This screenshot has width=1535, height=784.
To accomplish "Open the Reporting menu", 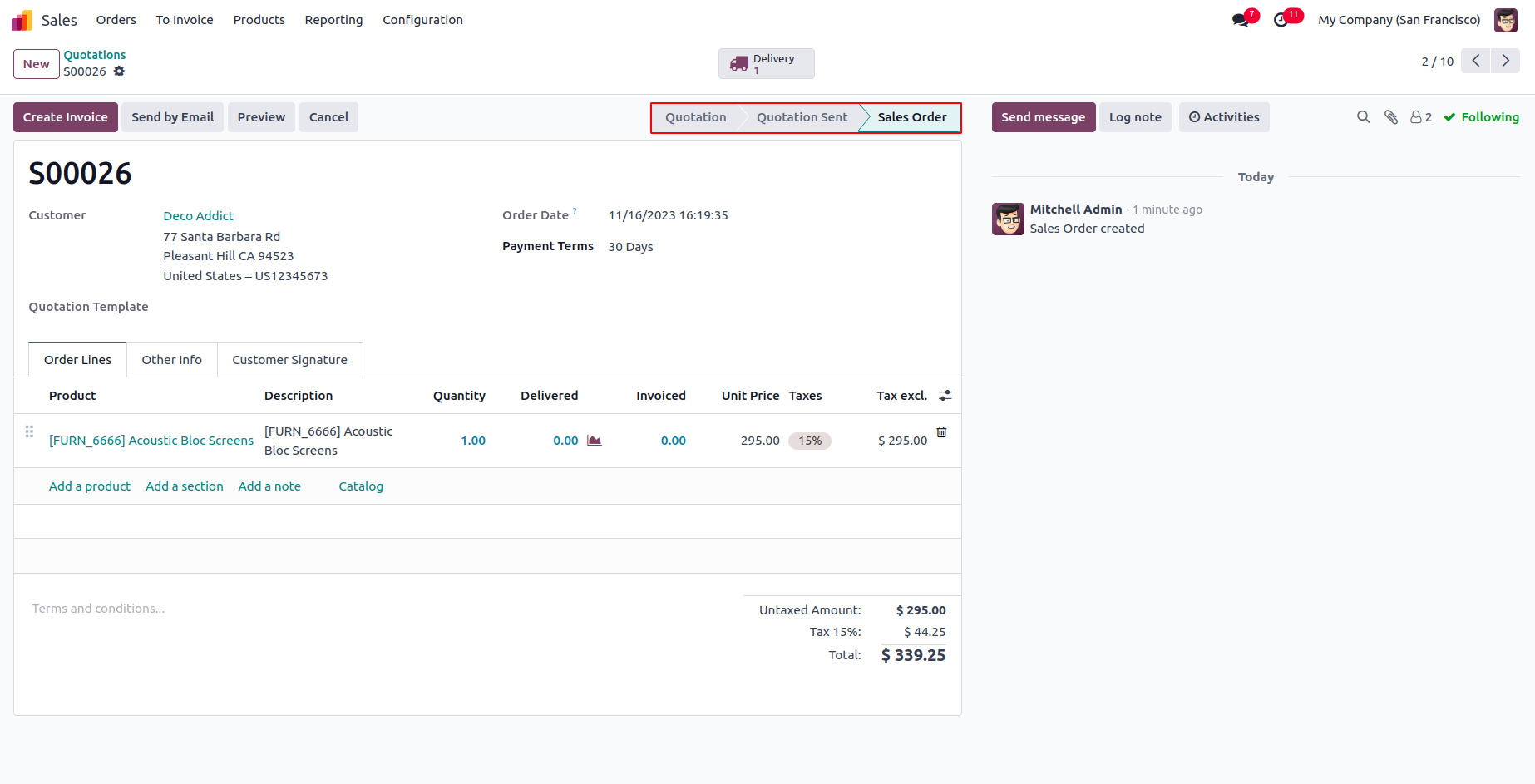I will 333,20.
